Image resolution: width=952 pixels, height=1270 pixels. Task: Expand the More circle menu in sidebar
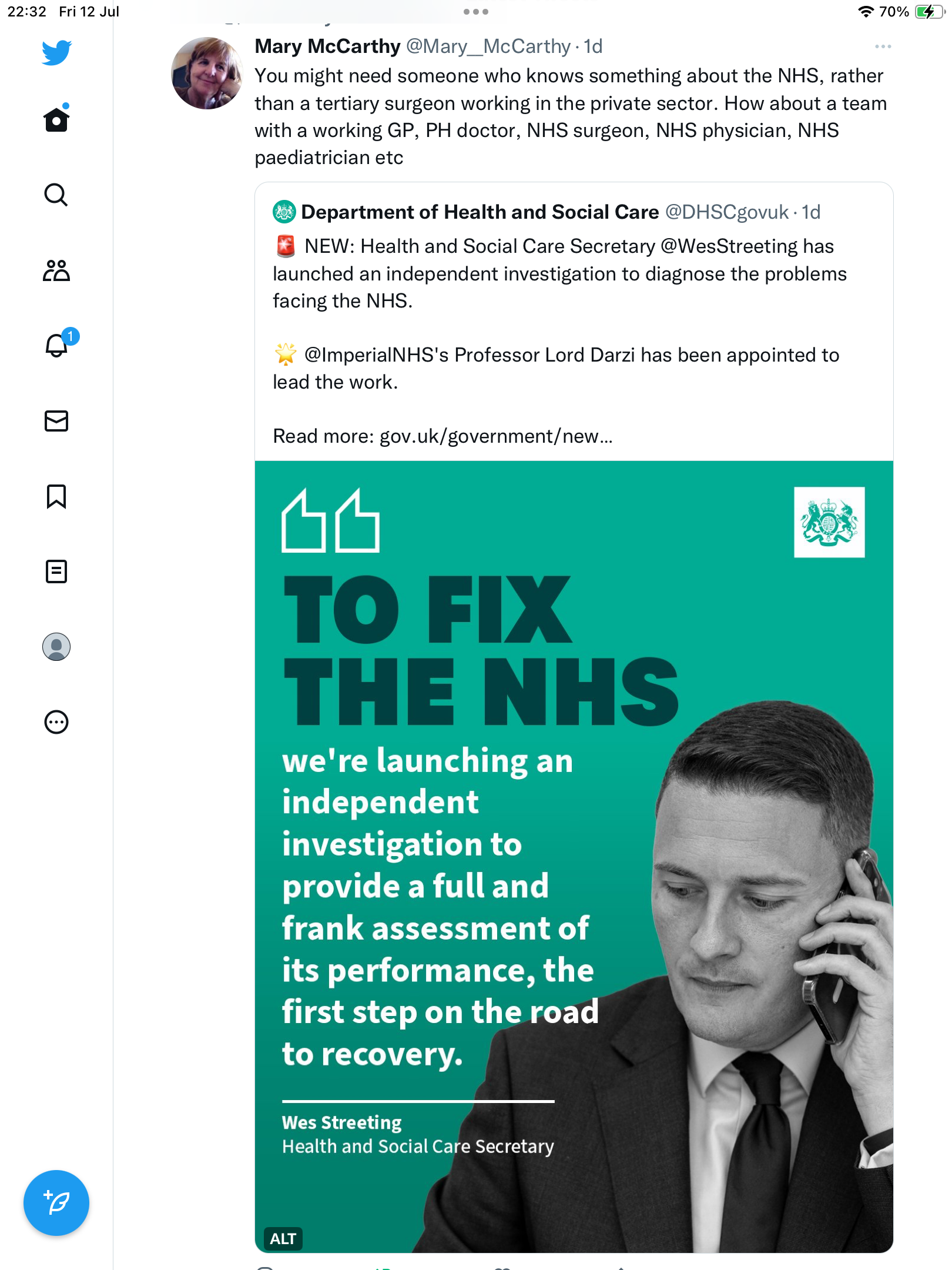(x=56, y=722)
